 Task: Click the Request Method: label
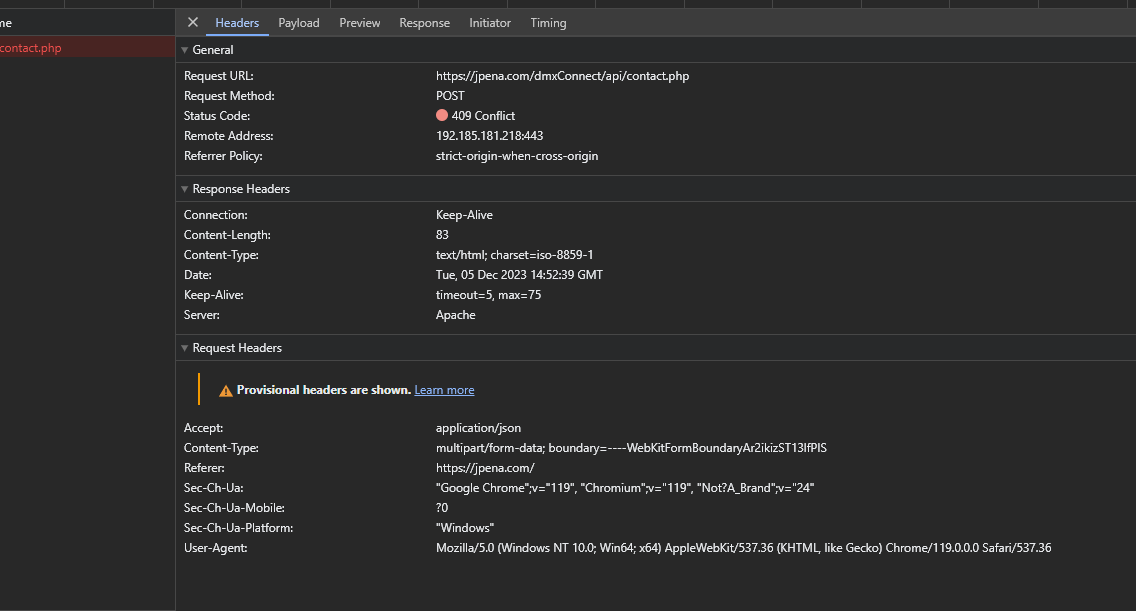point(229,96)
